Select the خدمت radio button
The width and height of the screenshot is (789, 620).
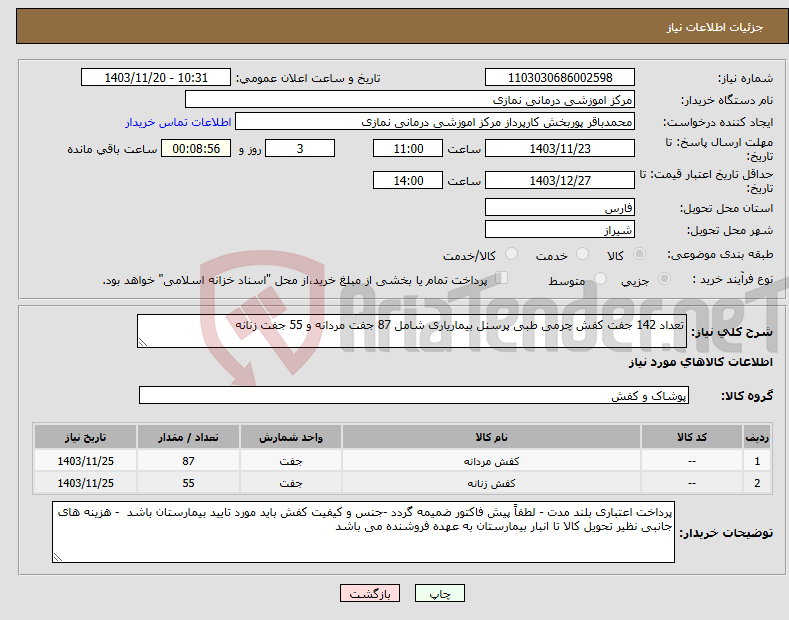(582, 254)
